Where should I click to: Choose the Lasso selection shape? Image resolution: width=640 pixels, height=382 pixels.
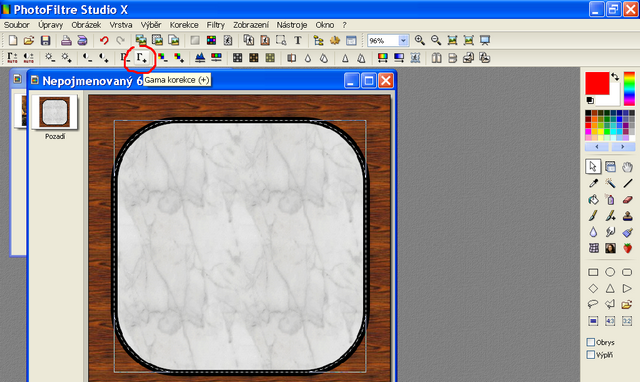pyautogui.click(x=593, y=304)
